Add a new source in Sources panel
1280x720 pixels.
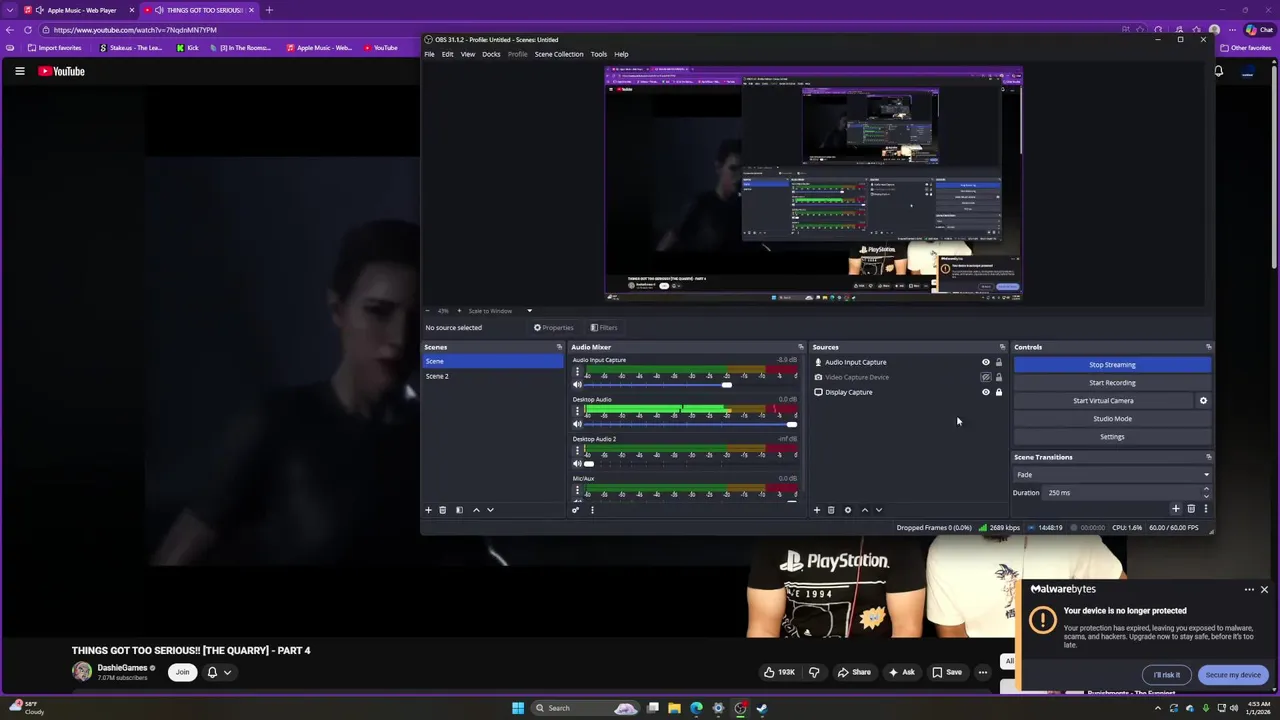pos(816,510)
